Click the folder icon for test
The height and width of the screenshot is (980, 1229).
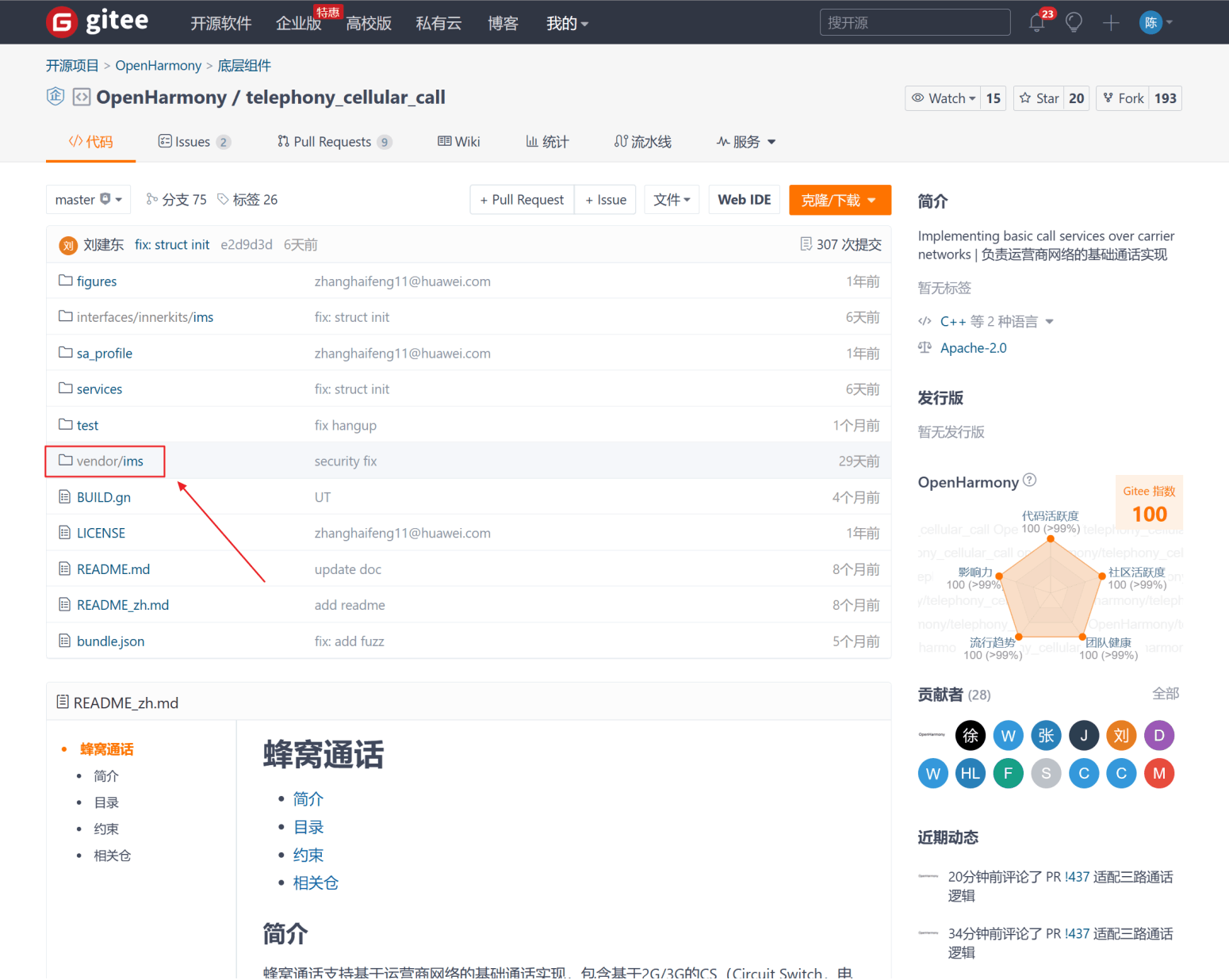point(66,425)
